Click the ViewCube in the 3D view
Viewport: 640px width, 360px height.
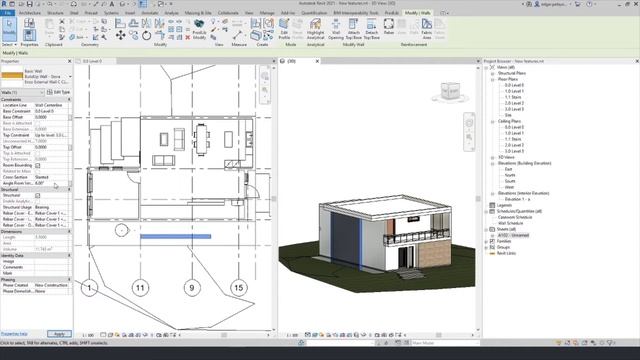pyautogui.click(x=450, y=91)
